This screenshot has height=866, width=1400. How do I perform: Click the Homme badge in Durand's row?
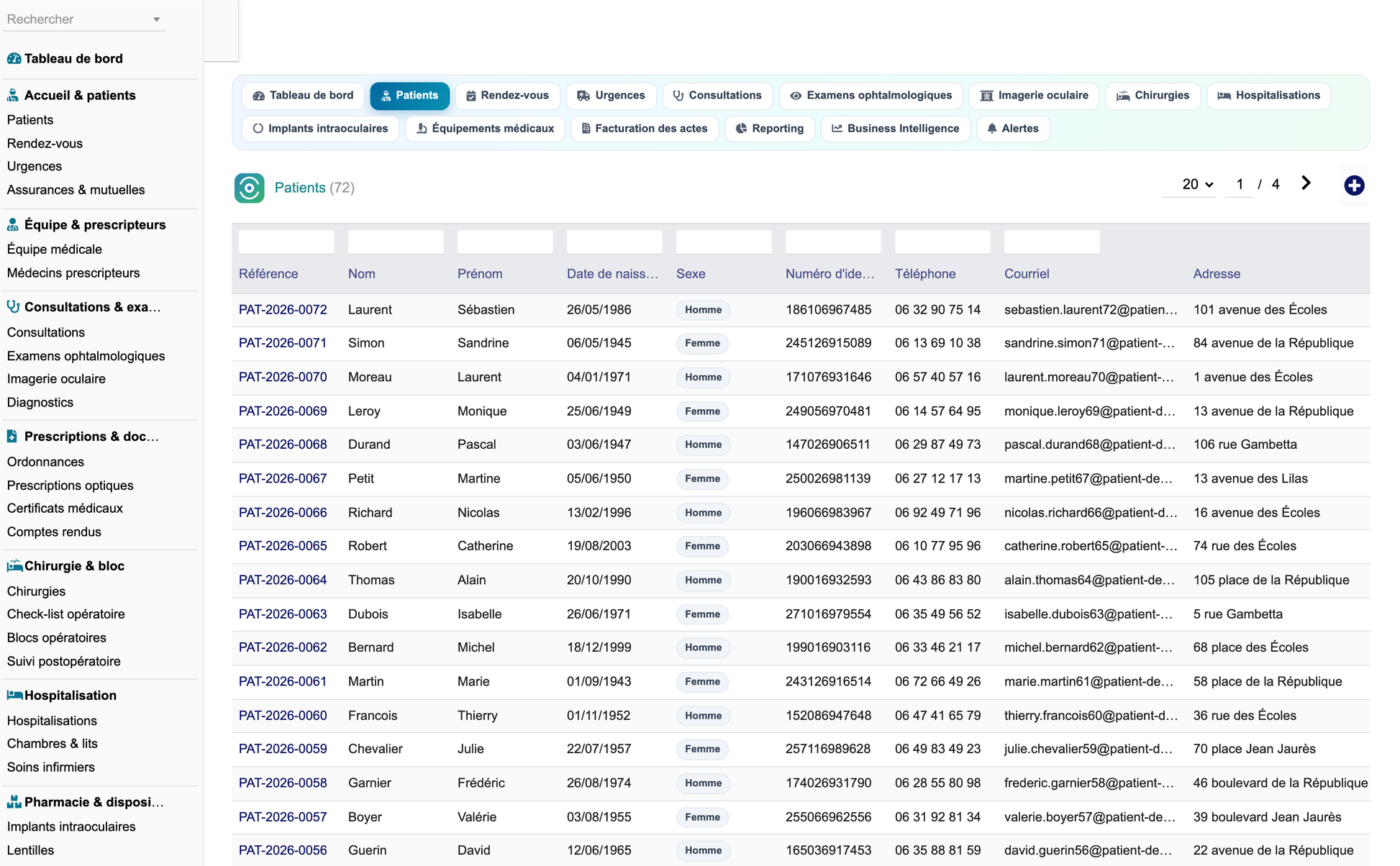[x=703, y=445]
